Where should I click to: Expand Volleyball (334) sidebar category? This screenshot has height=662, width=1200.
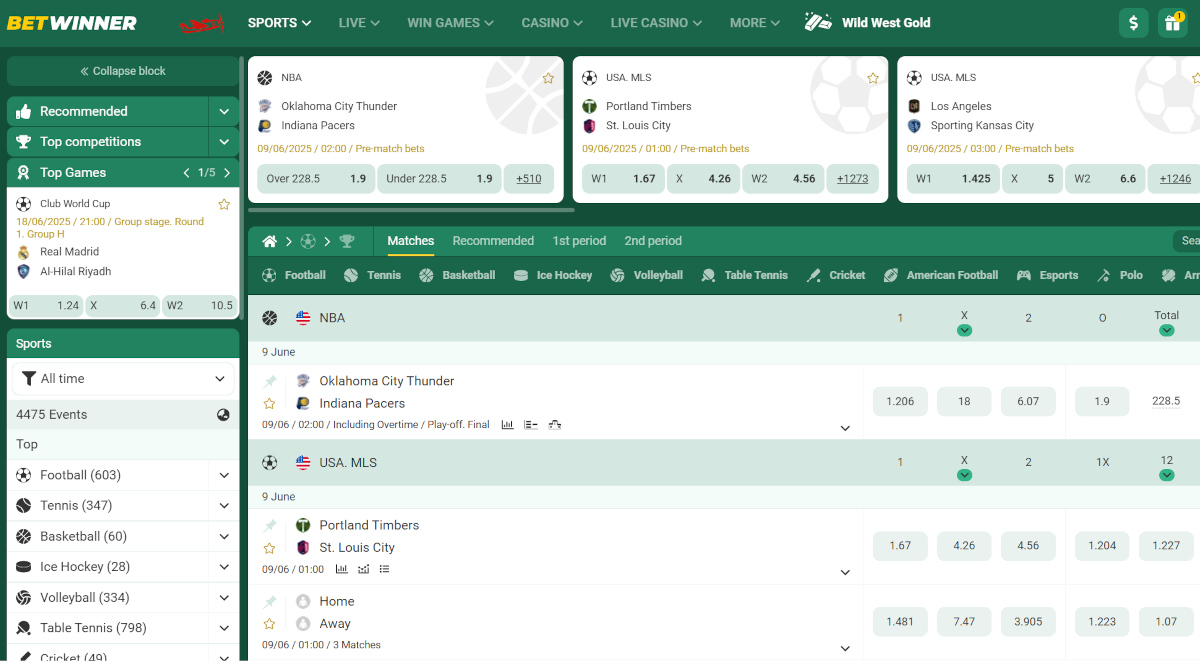pyautogui.click(x=223, y=598)
